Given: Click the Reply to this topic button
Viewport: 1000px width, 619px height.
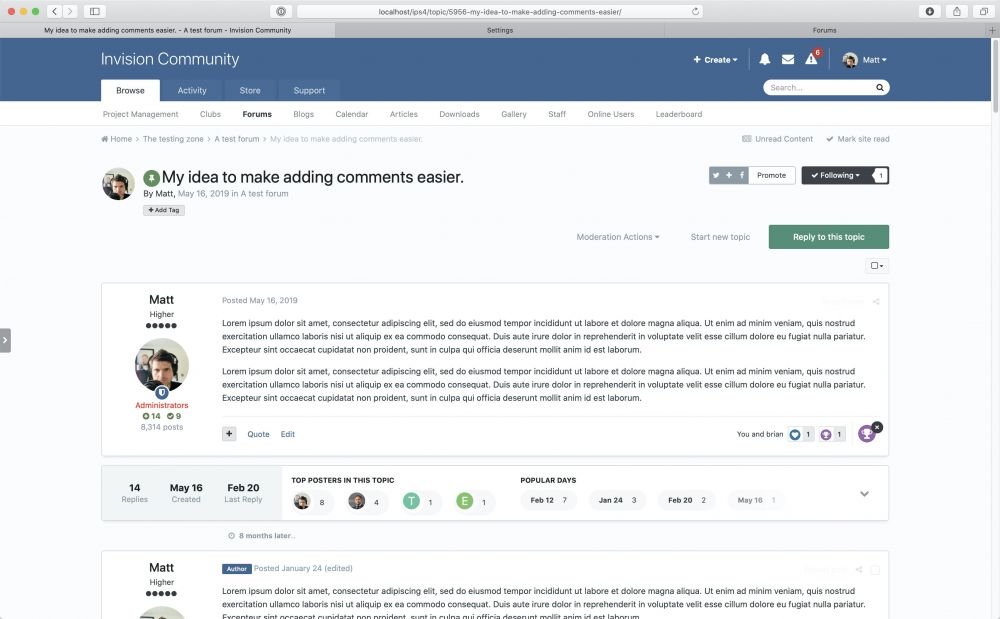Looking at the screenshot, I should point(828,237).
